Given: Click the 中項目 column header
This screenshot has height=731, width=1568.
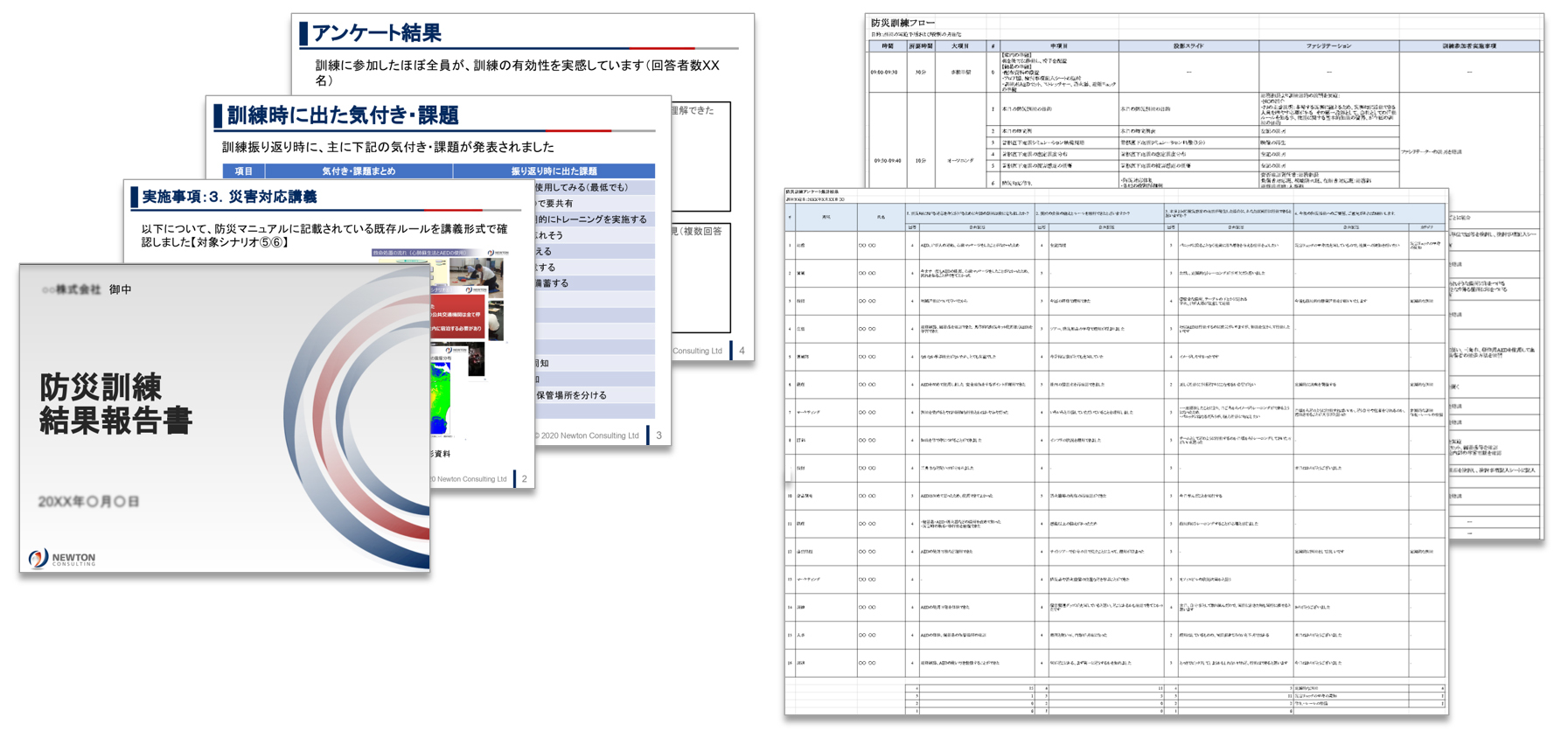Looking at the screenshot, I should click(x=1059, y=45).
